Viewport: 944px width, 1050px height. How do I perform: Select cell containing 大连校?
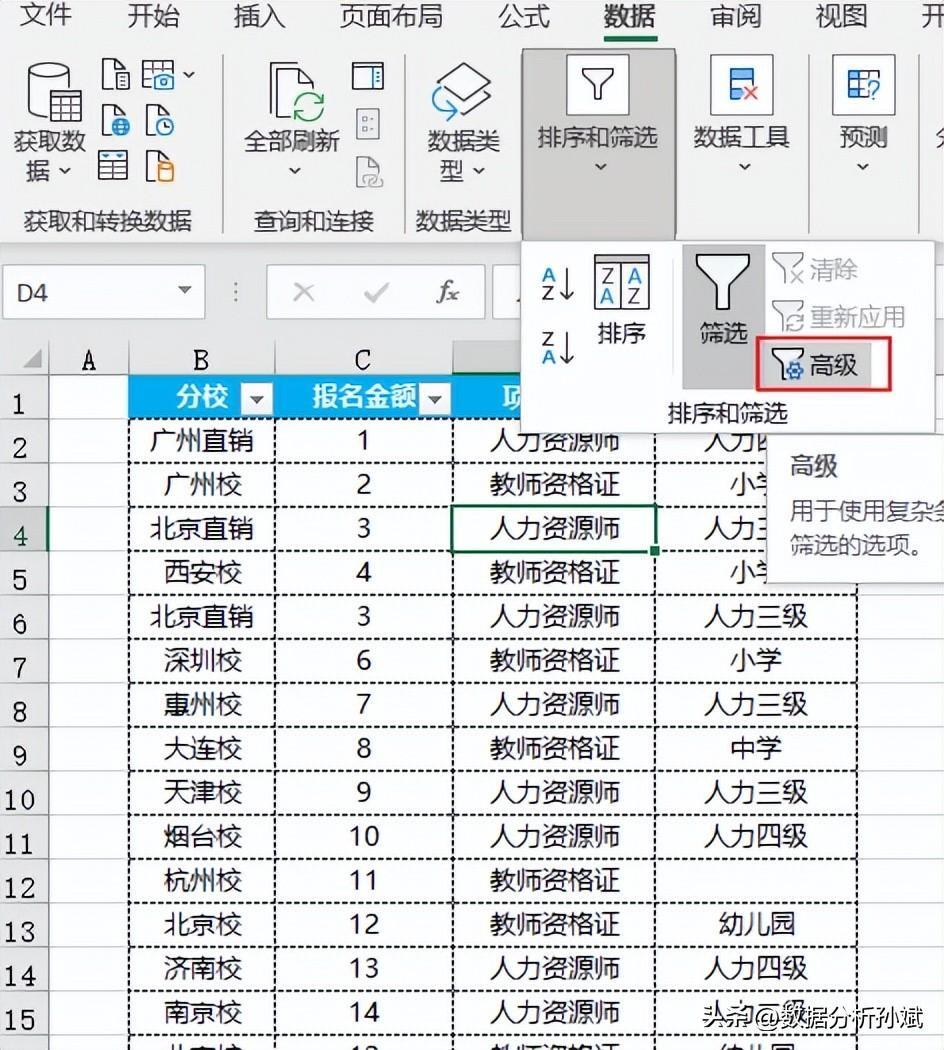(203, 748)
